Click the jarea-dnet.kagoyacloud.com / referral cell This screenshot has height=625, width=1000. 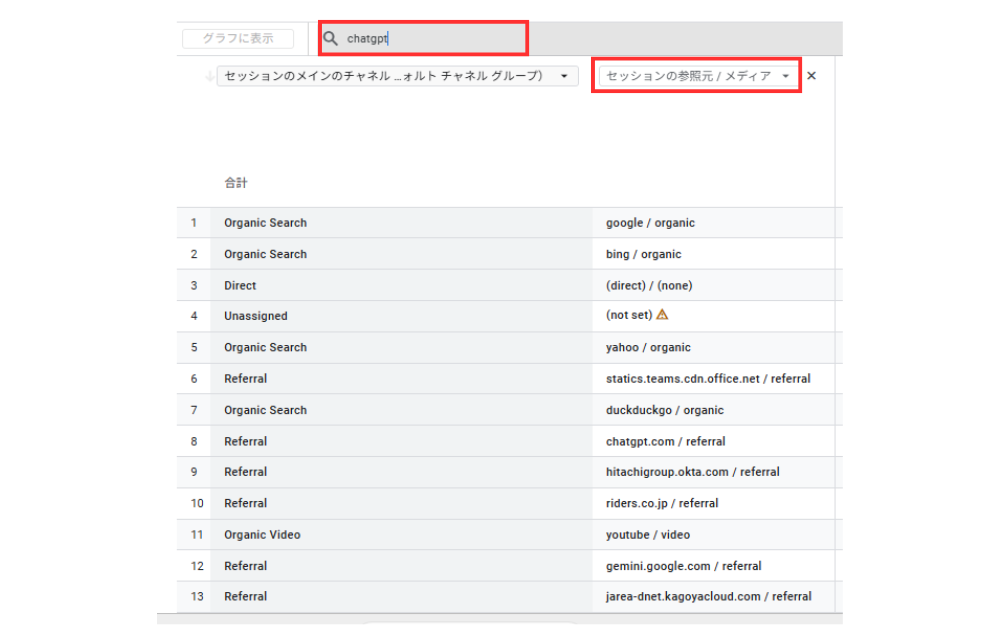708,597
